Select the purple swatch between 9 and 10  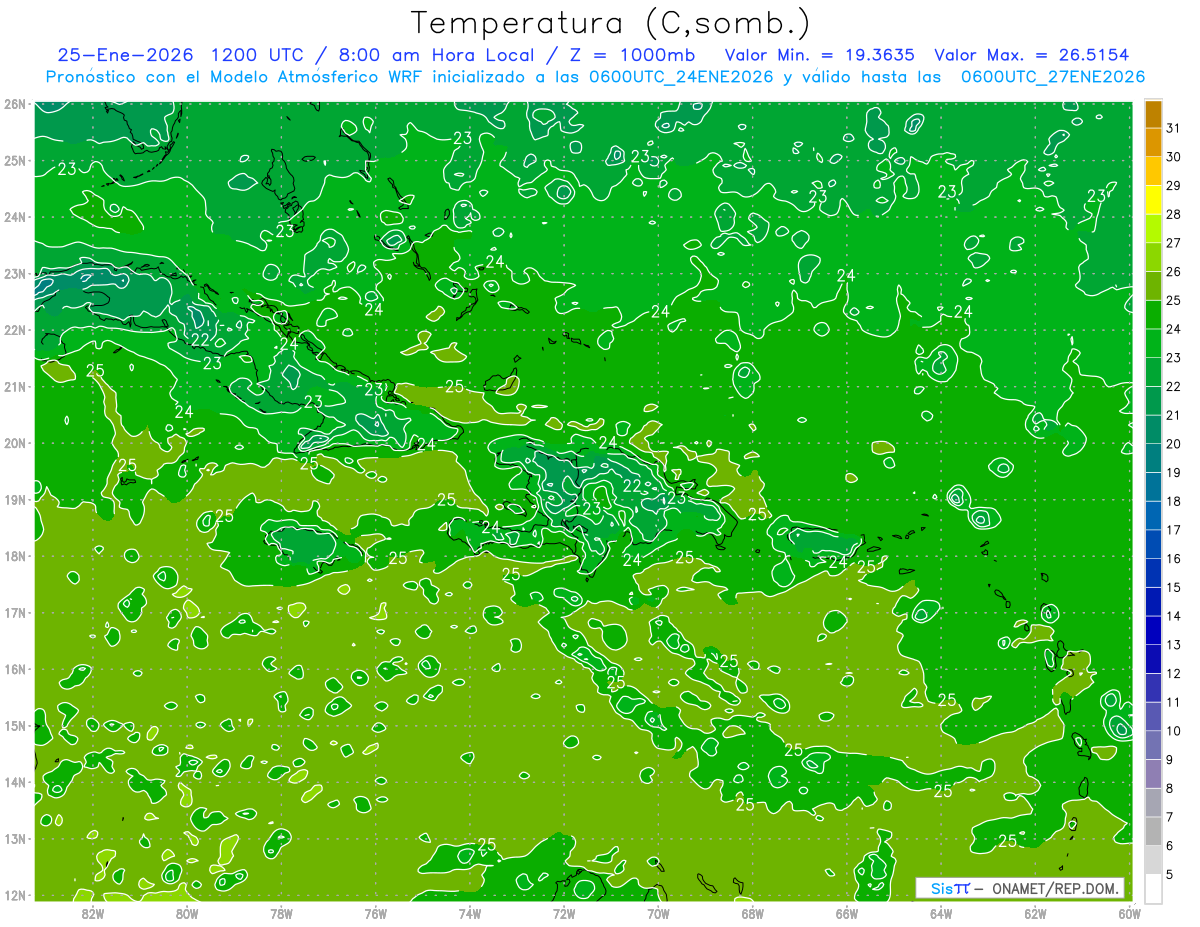tap(1153, 745)
